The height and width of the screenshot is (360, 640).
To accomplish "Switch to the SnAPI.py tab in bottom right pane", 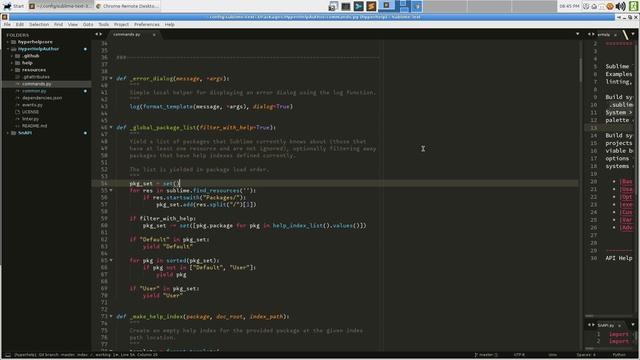I will tap(606, 325).
